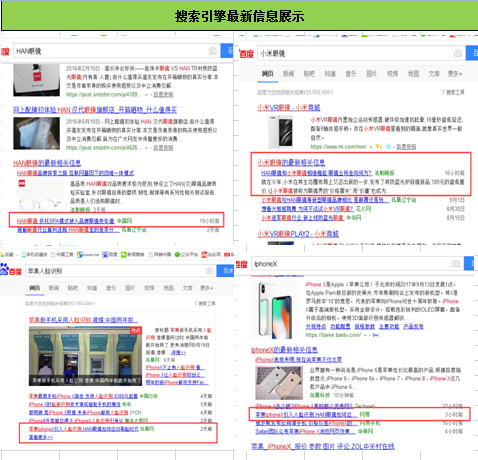Open ATM machines news photo thumbnail
The width and height of the screenshot is (478, 460).
coord(85,356)
